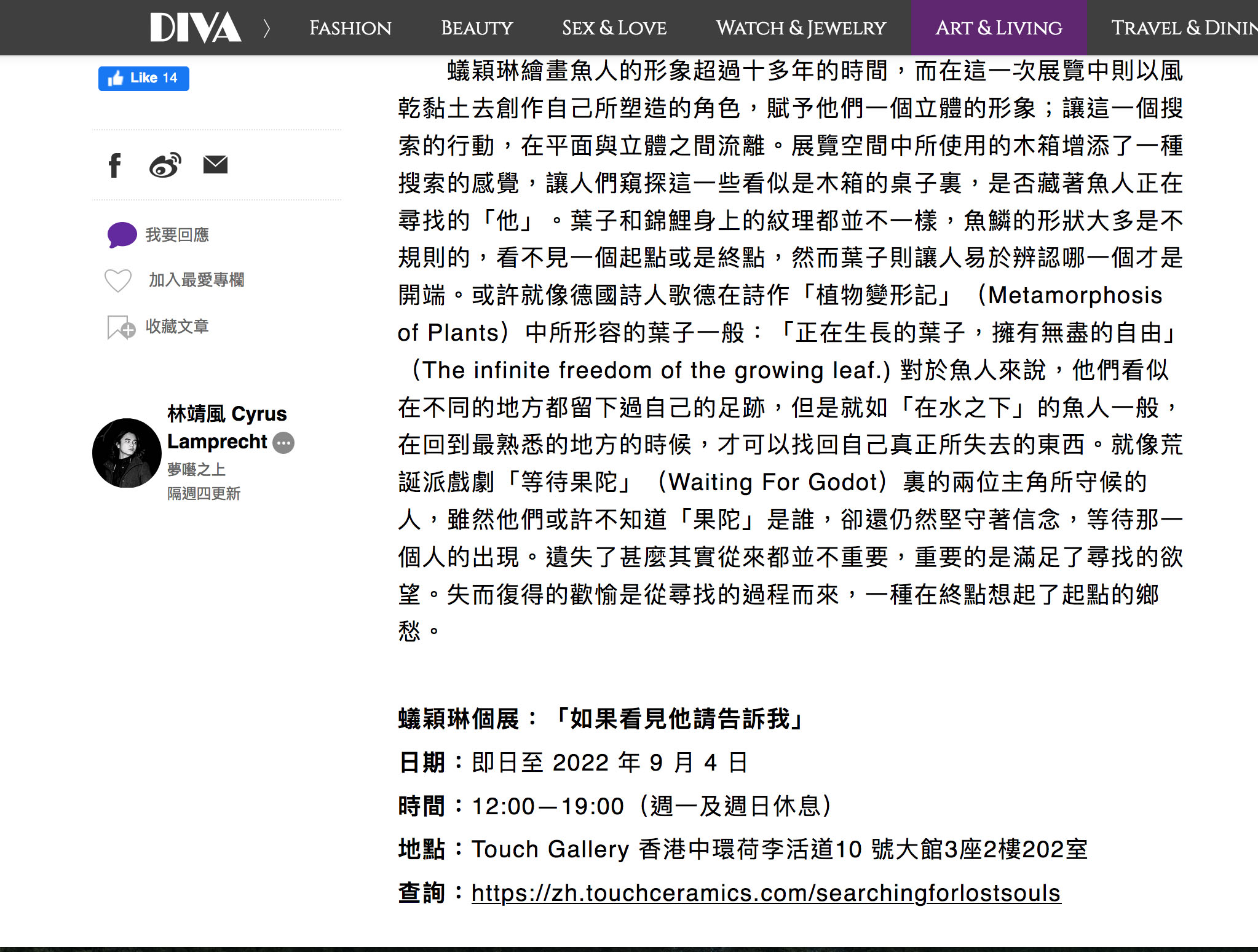The image size is (1258, 952).
Task: Click the DIVA logo
Action: click(196, 28)
